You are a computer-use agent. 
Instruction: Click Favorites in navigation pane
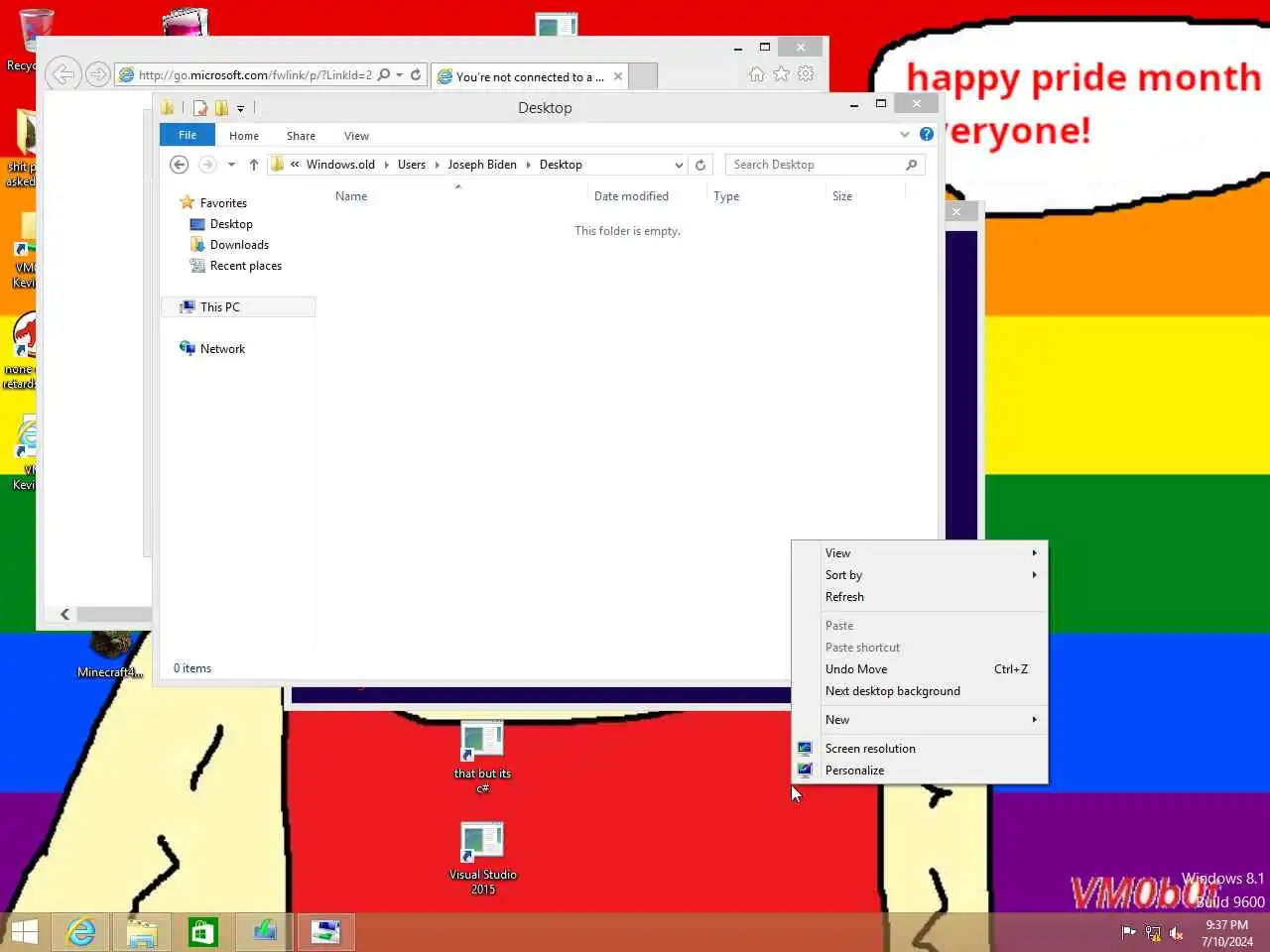pyautogui.click(x=223, y=203)
